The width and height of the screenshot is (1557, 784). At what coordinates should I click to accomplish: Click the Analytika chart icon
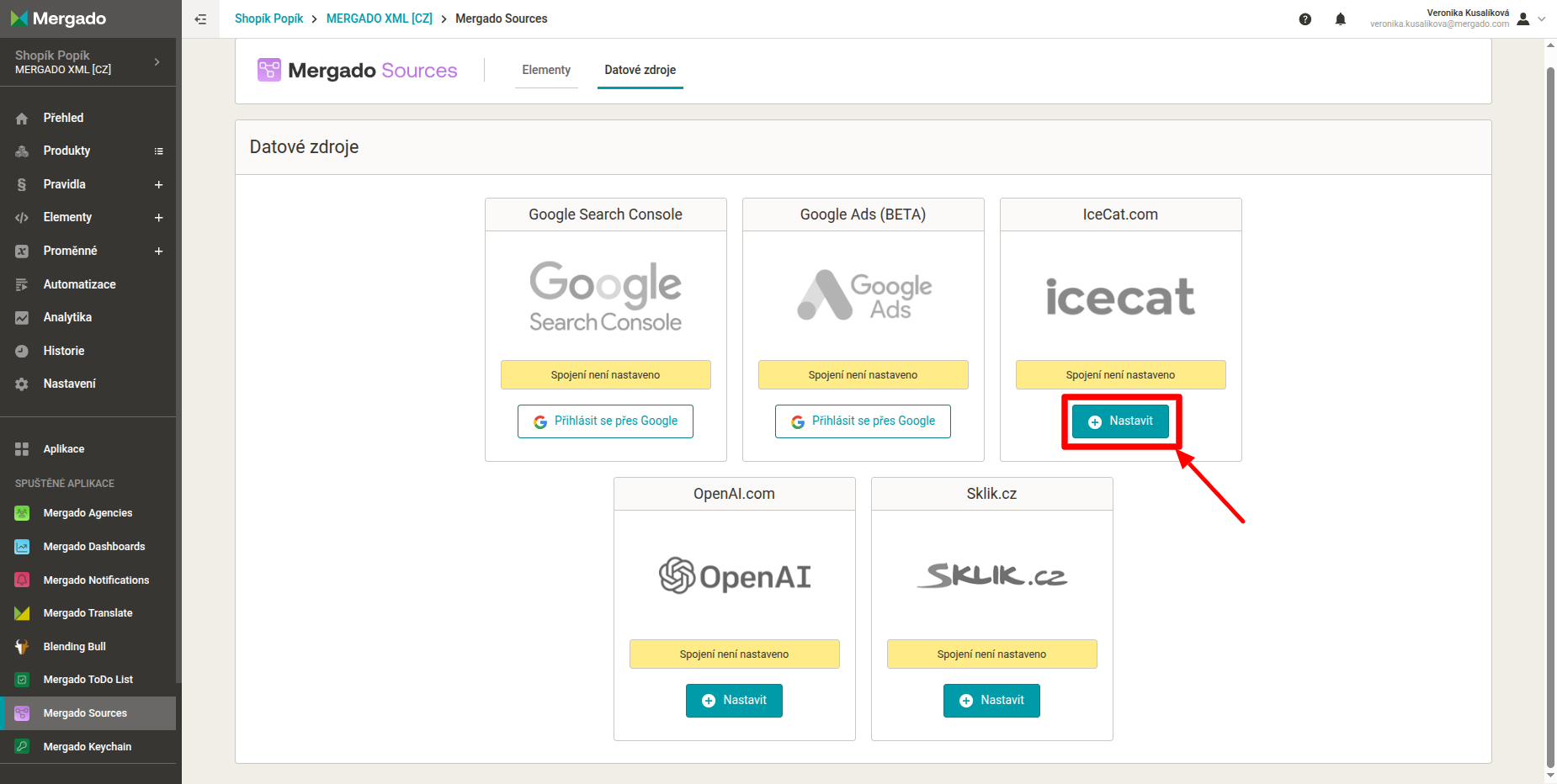tap(23, 318)
